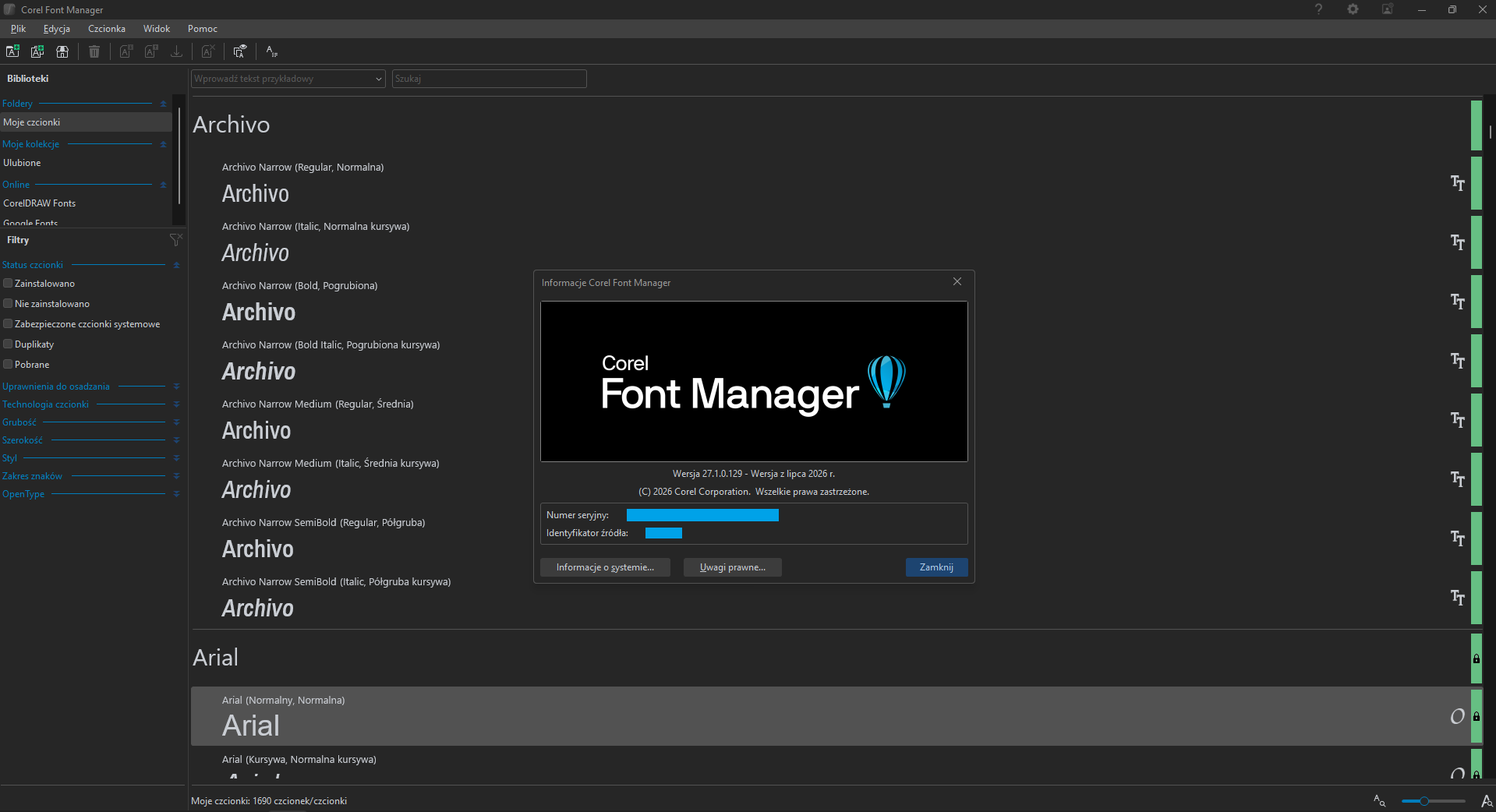Click the large font zoom-in icon in status bar

(1486, 800)
